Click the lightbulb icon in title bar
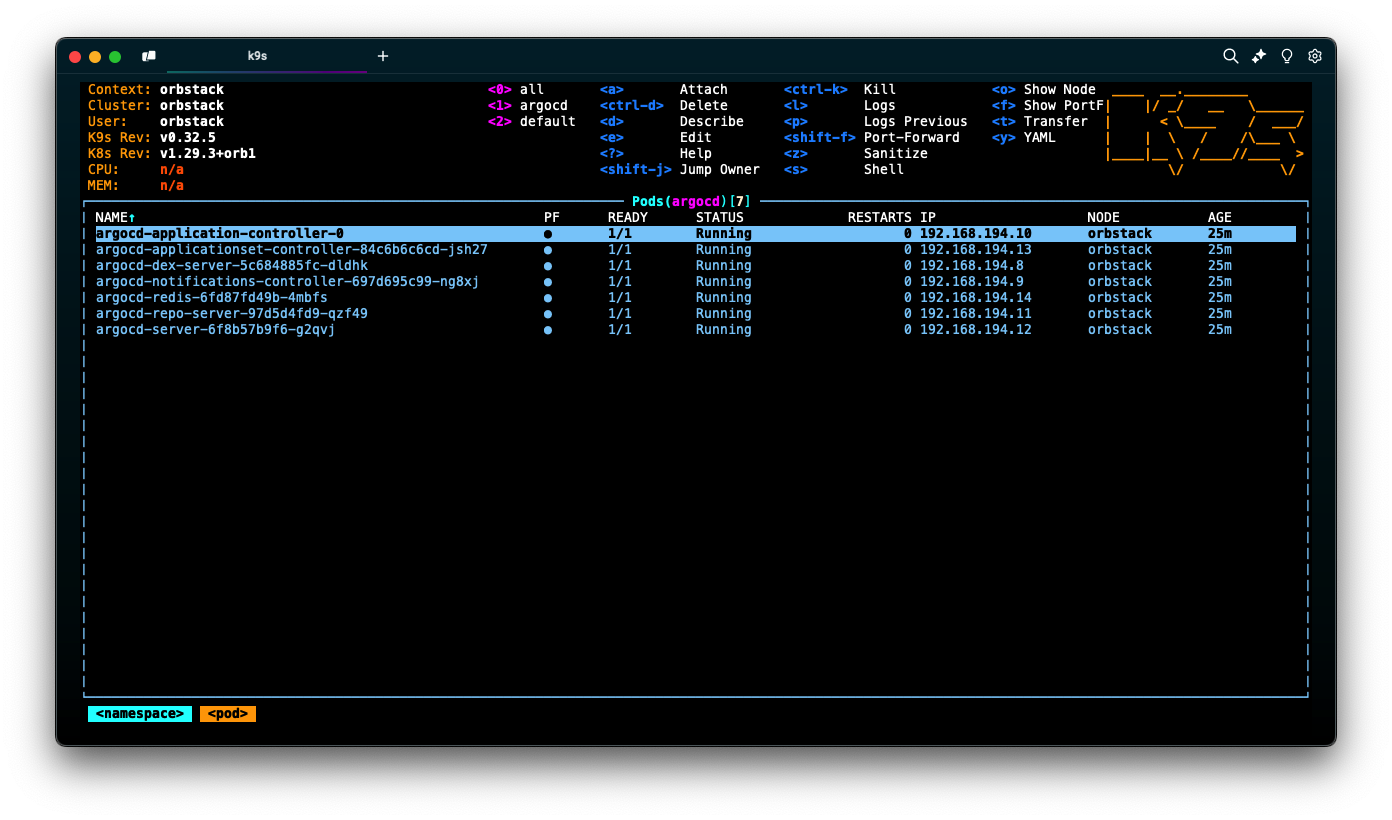The image size is (1392, 820). (x=1287, y=56)
